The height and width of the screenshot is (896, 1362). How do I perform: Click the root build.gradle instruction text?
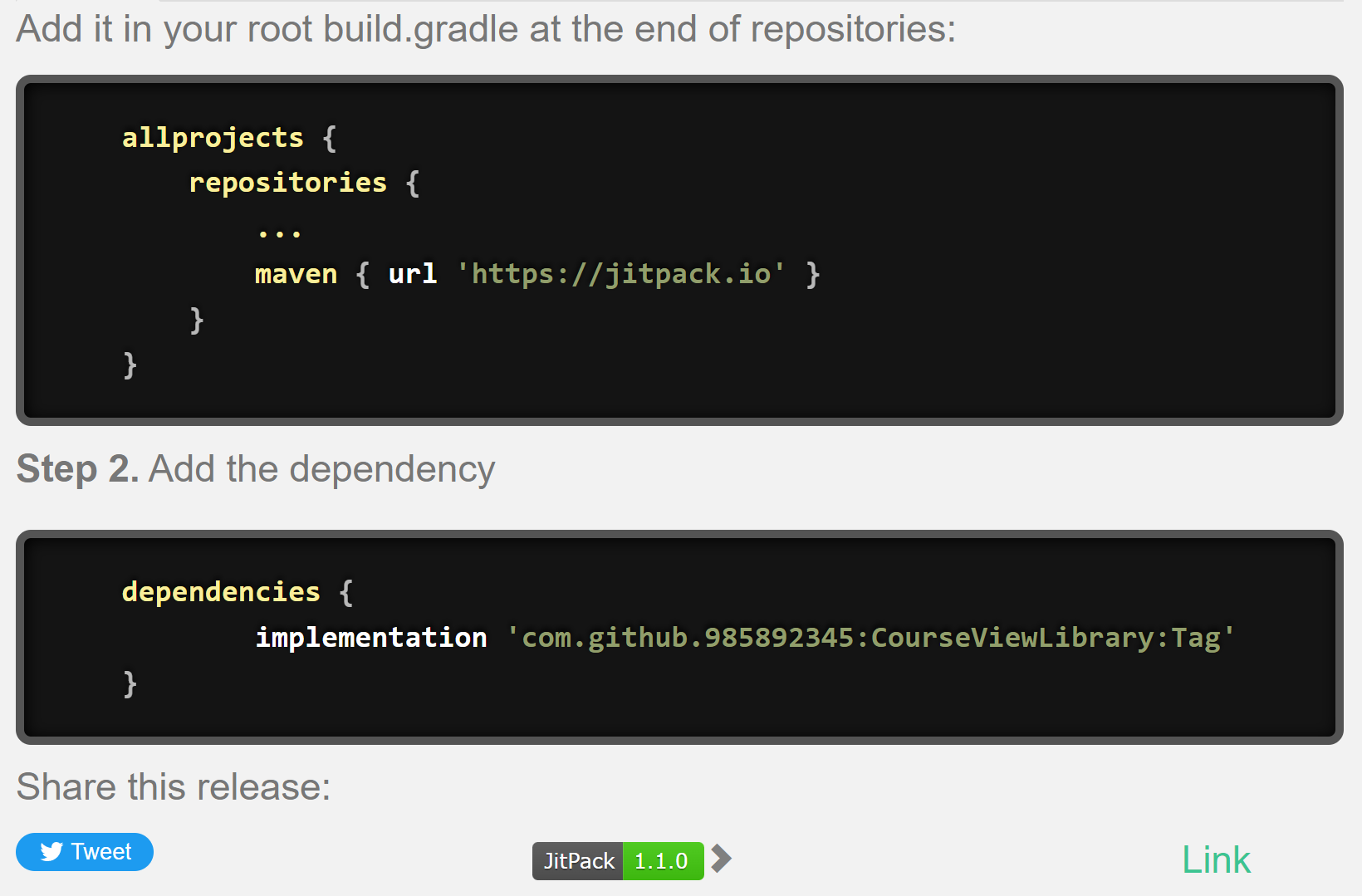pyautogui.click(x=486, y=29)
